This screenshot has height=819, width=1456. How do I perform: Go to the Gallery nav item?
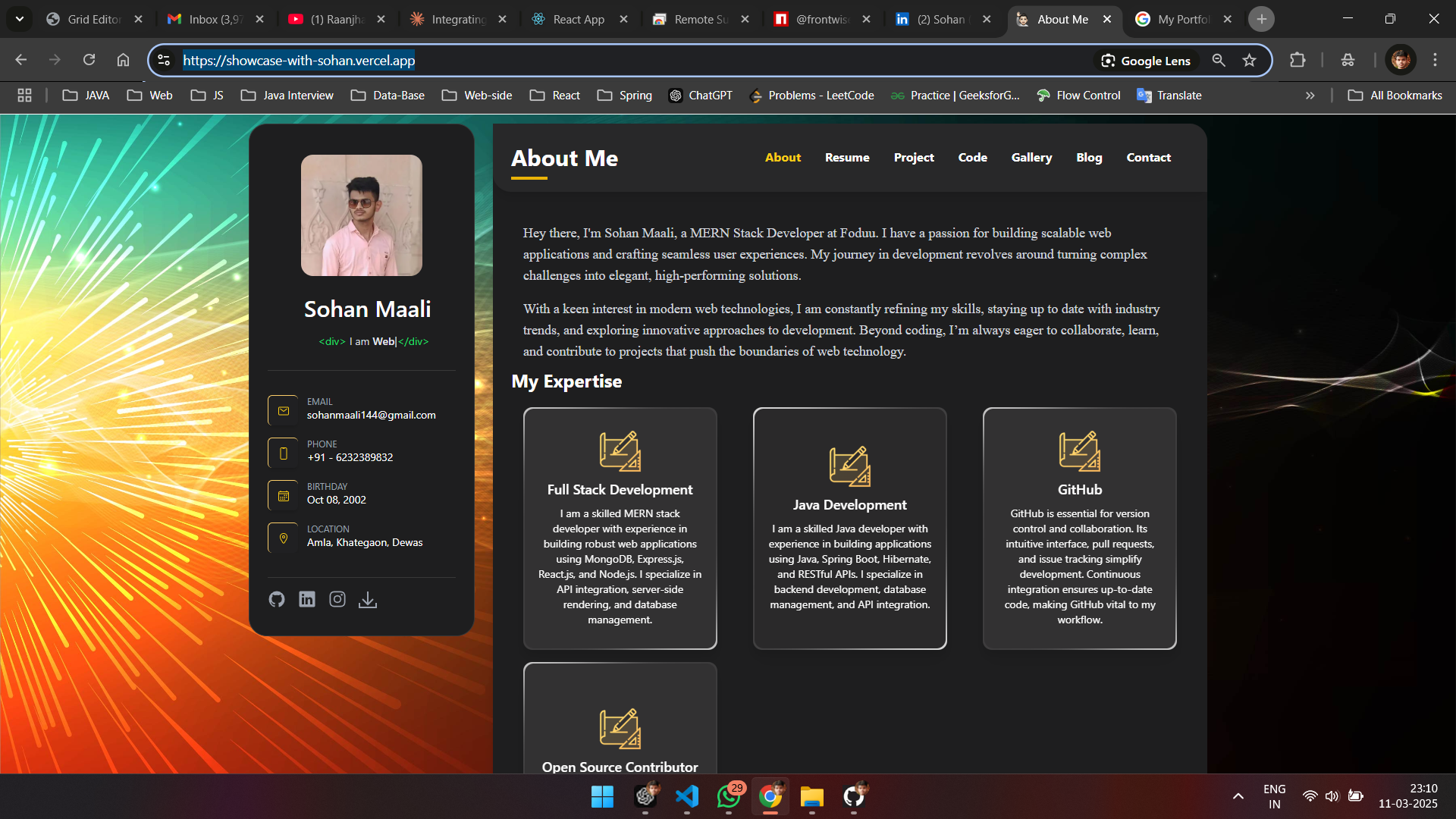tap(1031, 158)
